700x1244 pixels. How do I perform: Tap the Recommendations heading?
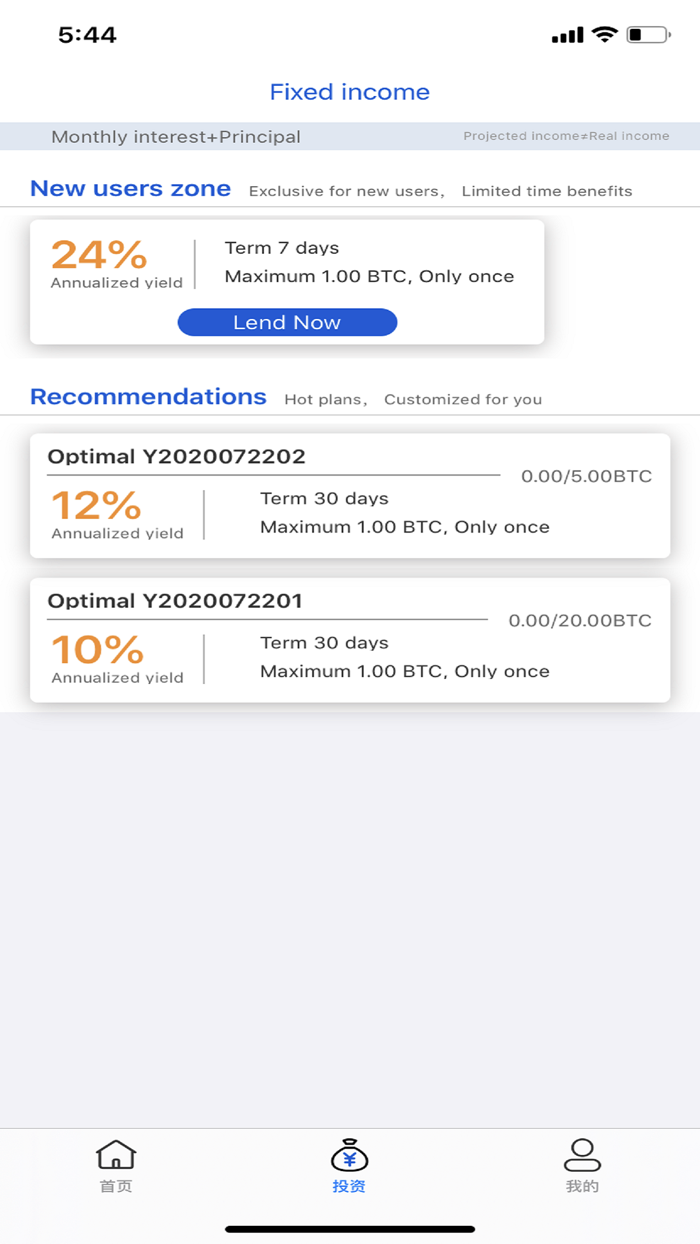pos(148,397)
